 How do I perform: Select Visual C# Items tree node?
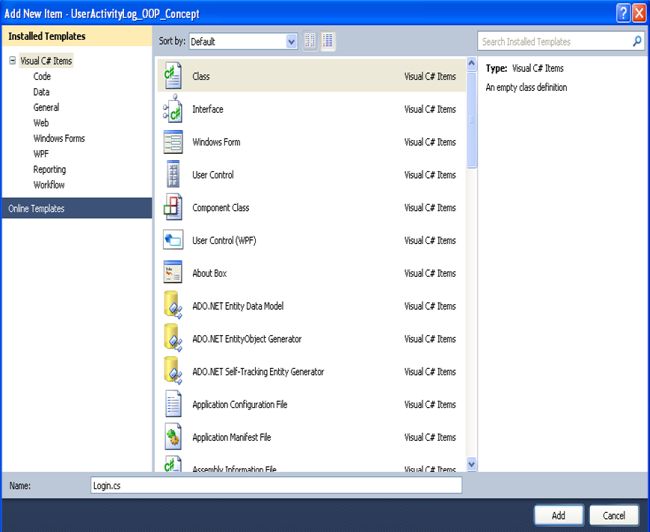pyautogui.click(x=46, y=61)
